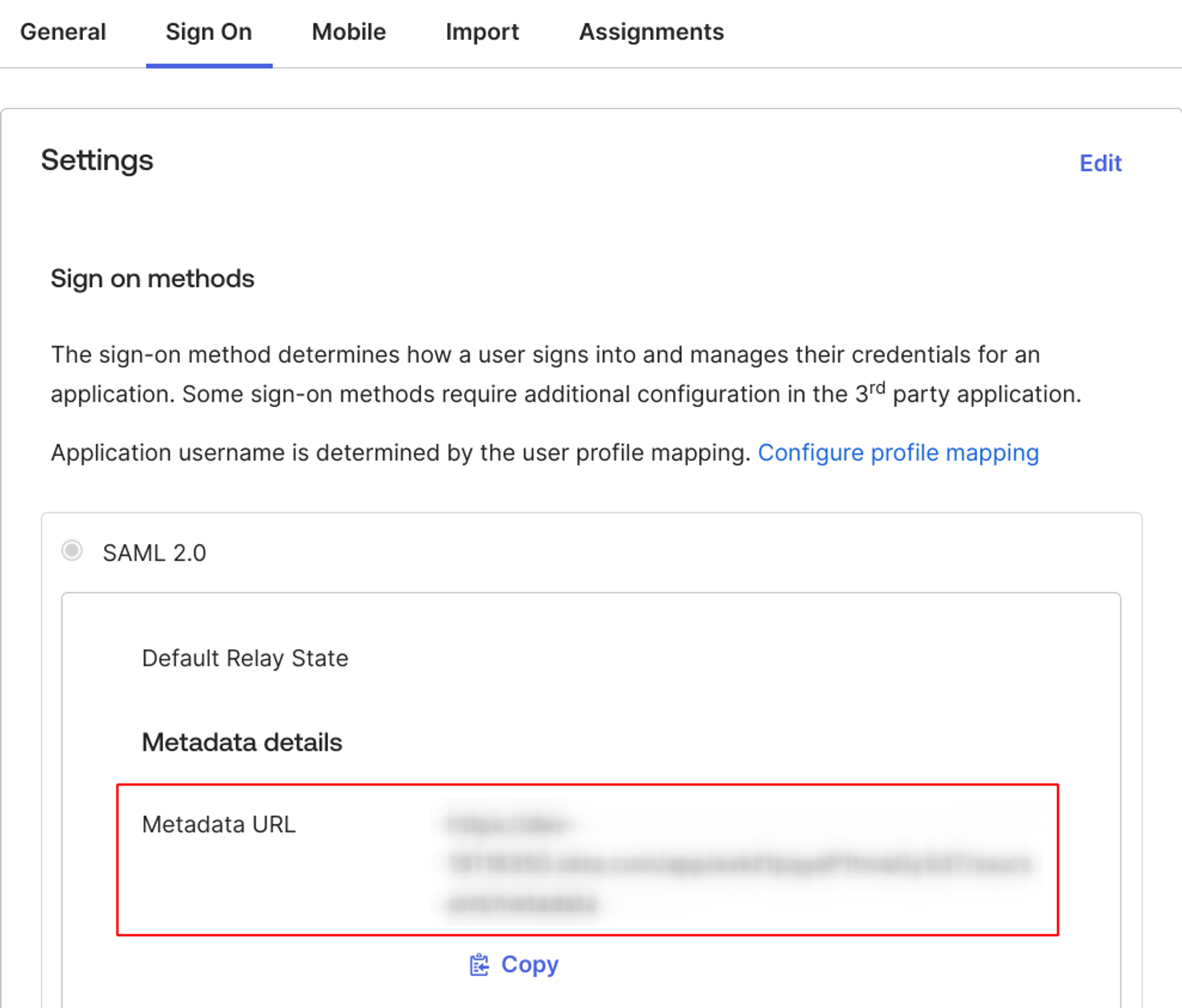The height and width of the screenshot is (1008, 1182).
Task: Click the Sign on methods heading
Action: pyautogui.click(x=152, y=278)
